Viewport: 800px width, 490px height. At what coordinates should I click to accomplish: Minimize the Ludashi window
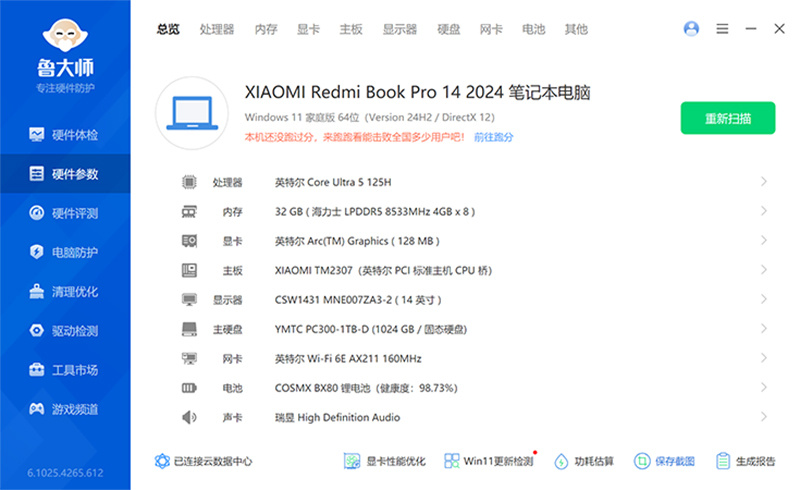751,29
